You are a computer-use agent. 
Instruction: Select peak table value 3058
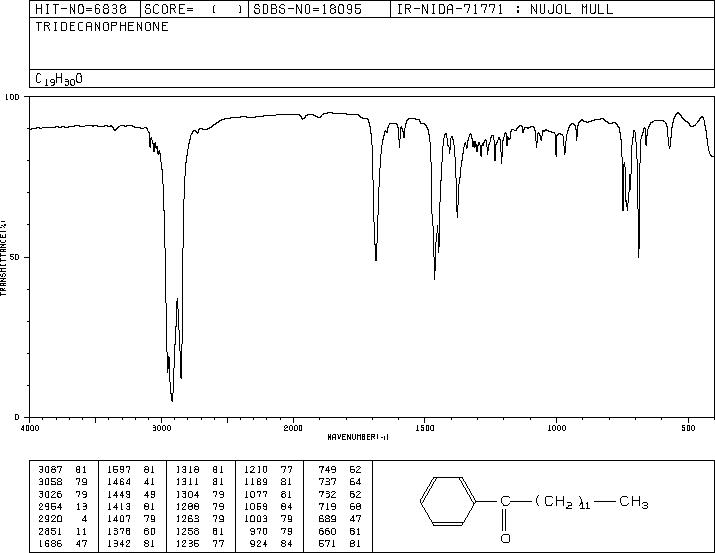point(50,482)
